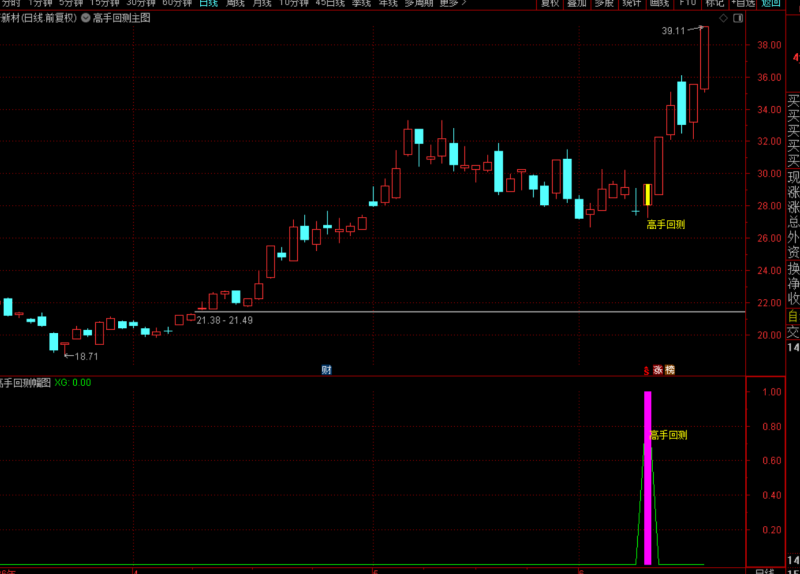Viewport: 800px width, 574px height.
Task: Click the 20.00 price axis label
Action: tap(769, 335)
